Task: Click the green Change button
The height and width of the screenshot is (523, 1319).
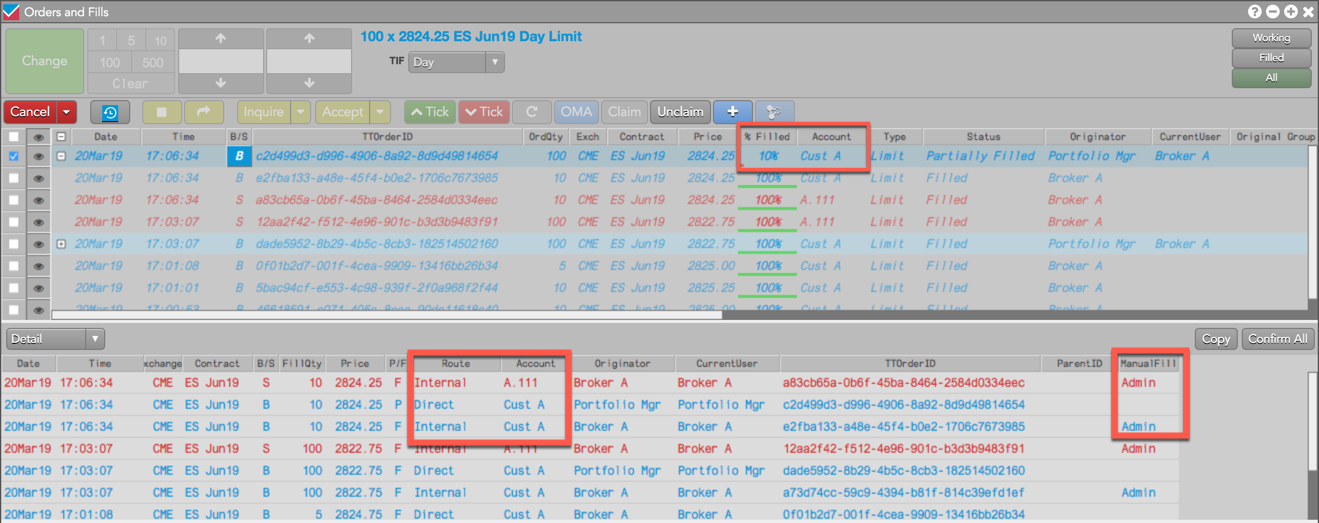Action: tap(44, 61)
